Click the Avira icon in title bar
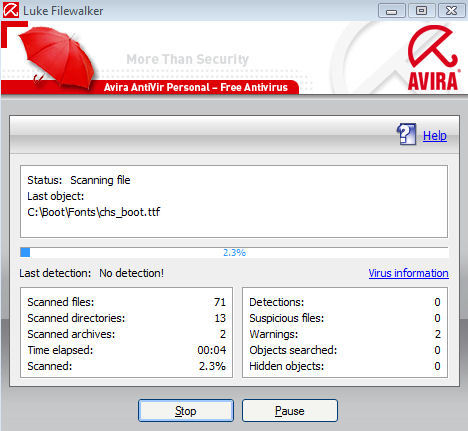Image resolution: width=468 pixels, height=431 pixels. coord(11,10)
